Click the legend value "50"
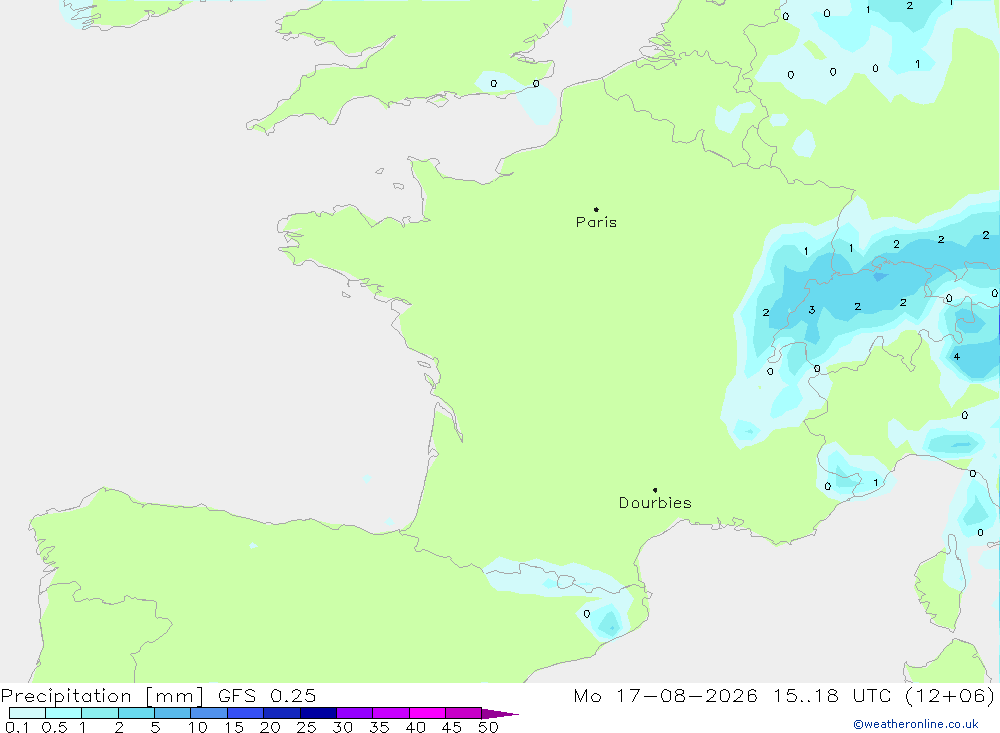1000x733 pixels. pos(488,727)
